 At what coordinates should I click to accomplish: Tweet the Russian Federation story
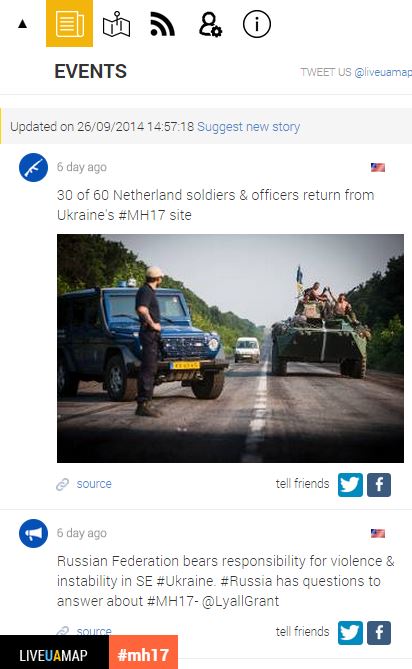pyautogui.click(x=350, y=632)
